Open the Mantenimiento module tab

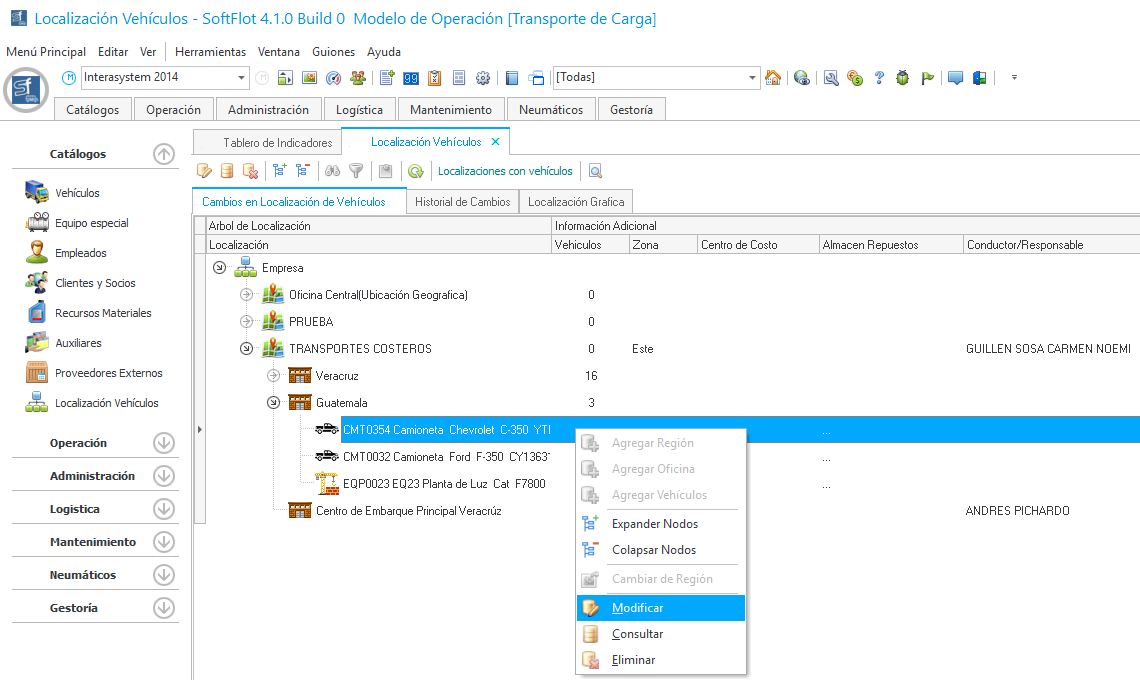coord(451,110)
